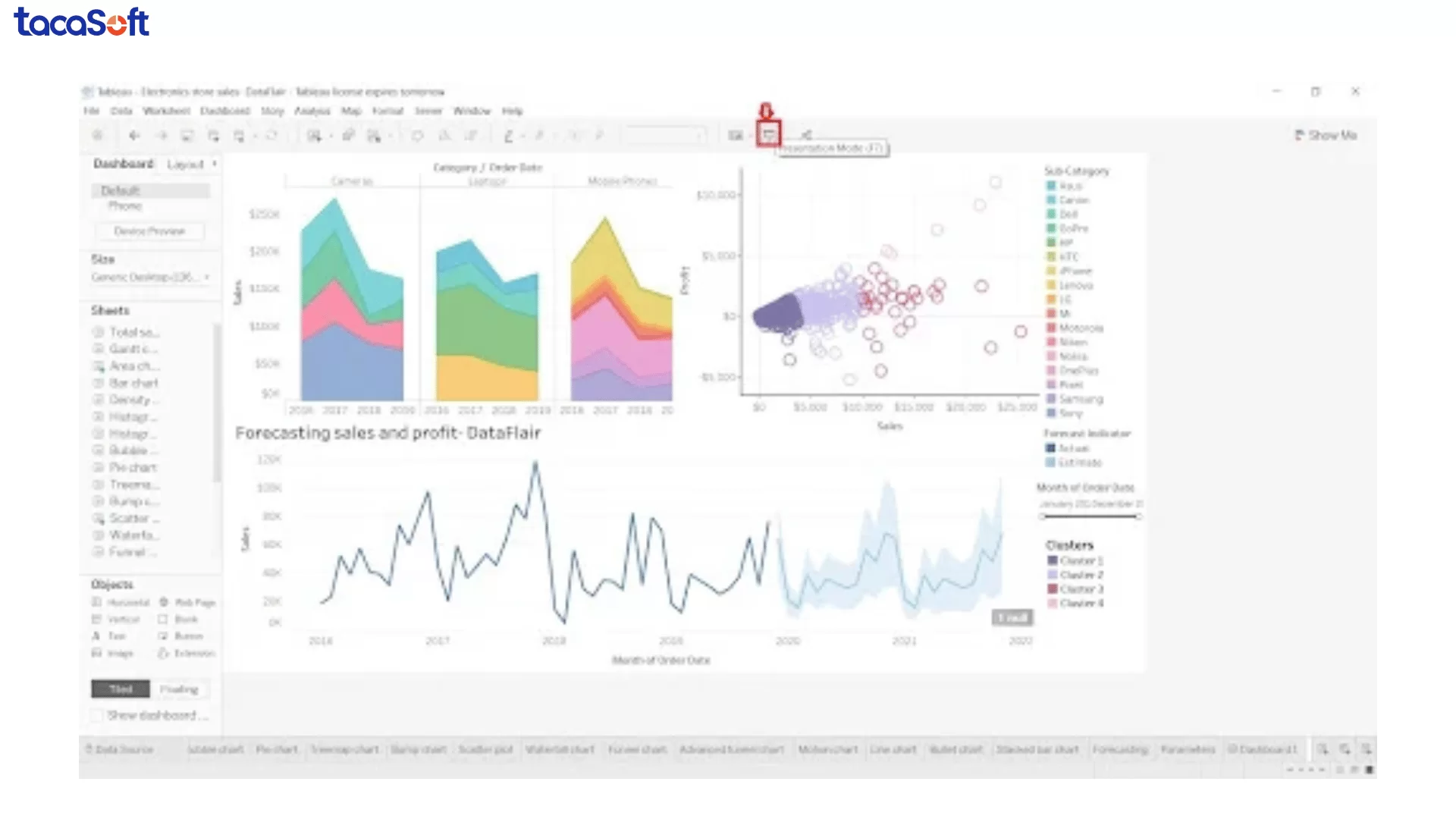Select the Undo arrow icon
Image resolution: width=1456 pixels, height=819 pixels.
pyautogui.click(x=134, y=135)
